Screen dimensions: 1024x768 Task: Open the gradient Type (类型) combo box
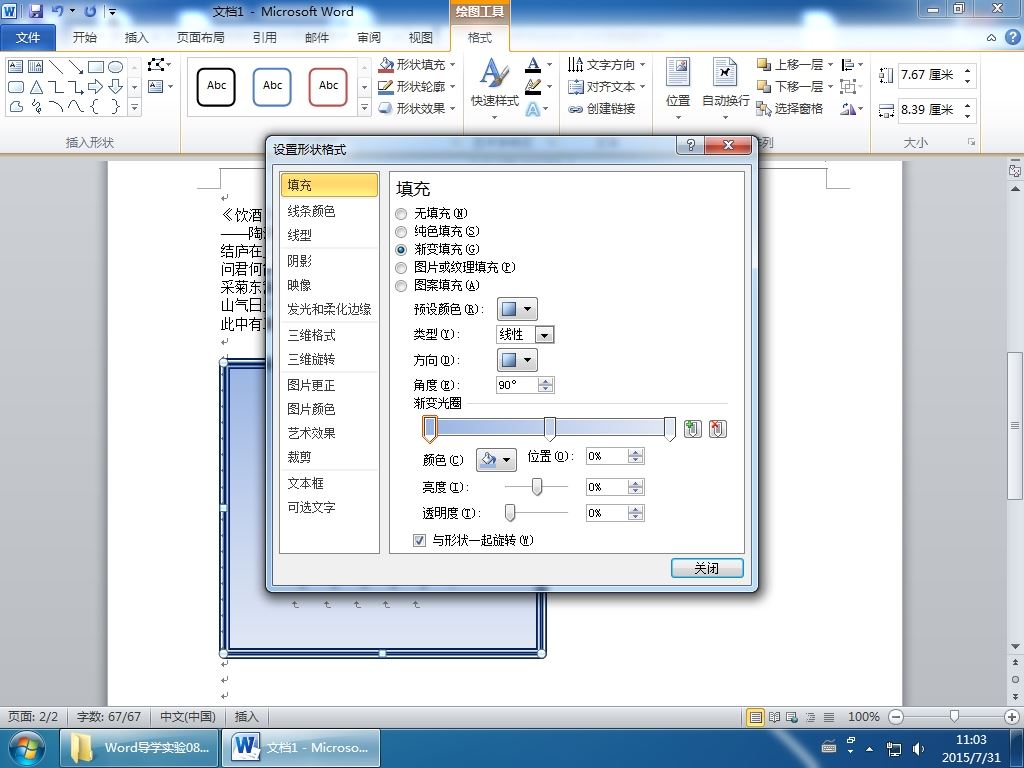point(525,334)
